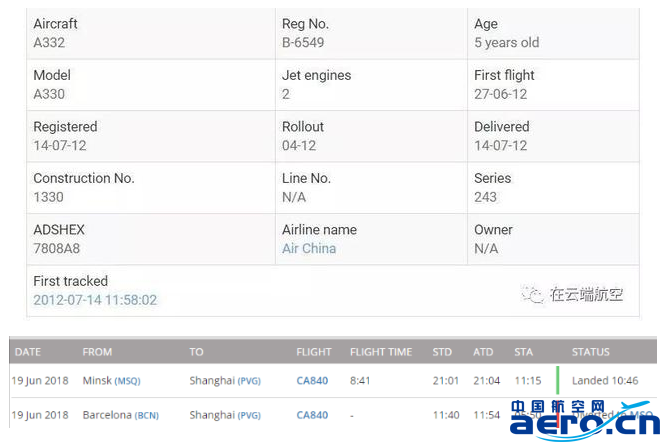Click the flight time 8:41
The width and height of the screenshot is (665, 447).
coord(360,380)
